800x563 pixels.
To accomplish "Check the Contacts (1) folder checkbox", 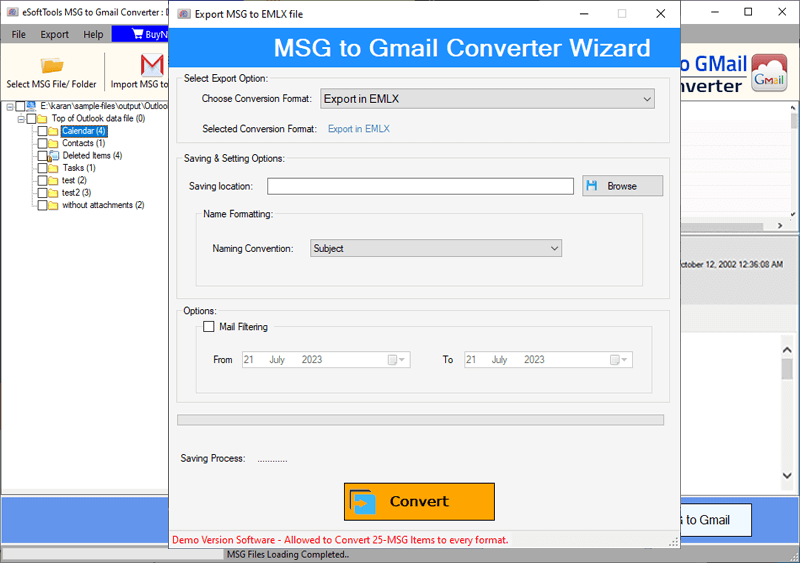I will click(42, 143).
